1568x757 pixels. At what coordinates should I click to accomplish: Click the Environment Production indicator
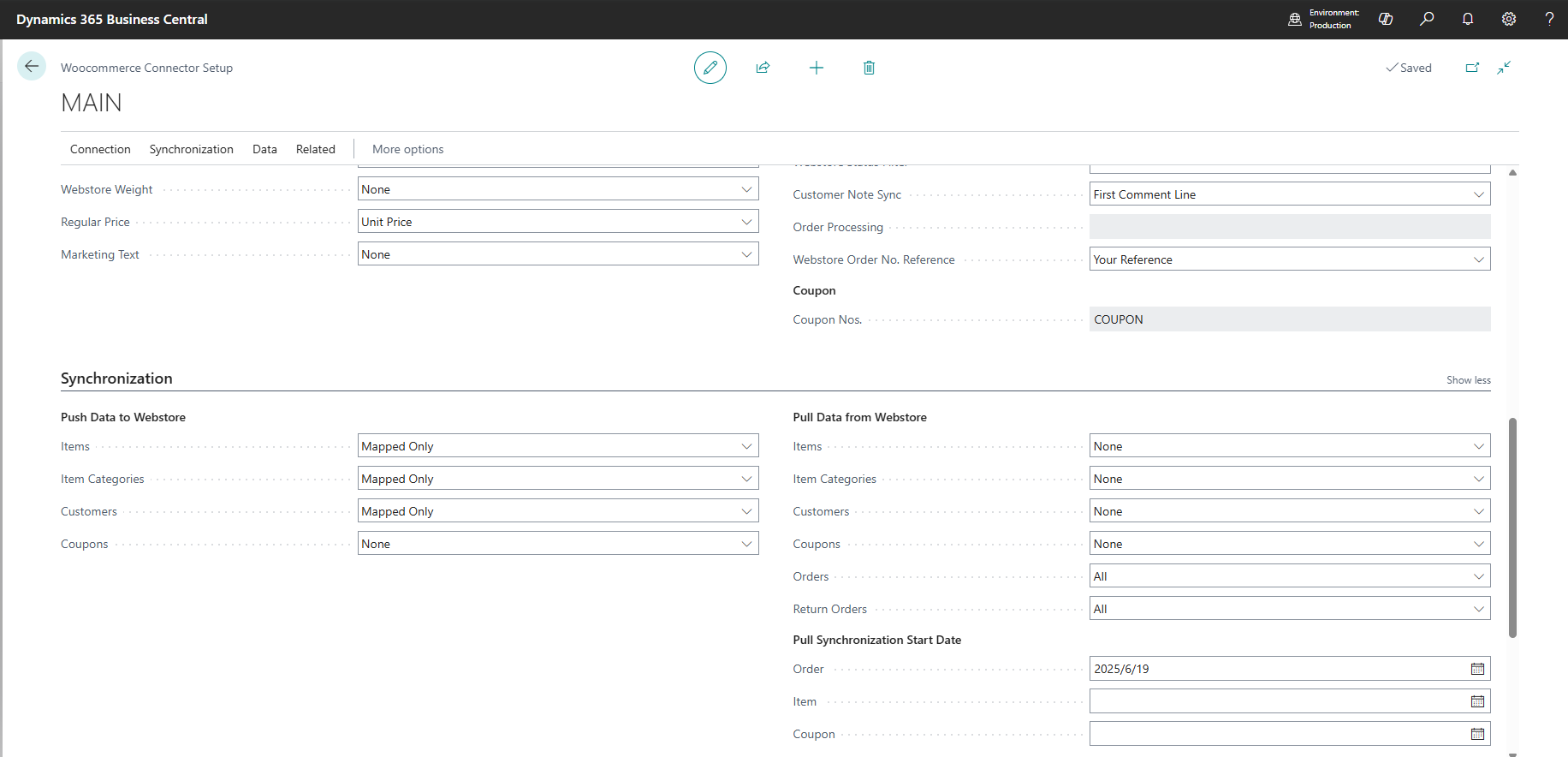point(1323,19)
